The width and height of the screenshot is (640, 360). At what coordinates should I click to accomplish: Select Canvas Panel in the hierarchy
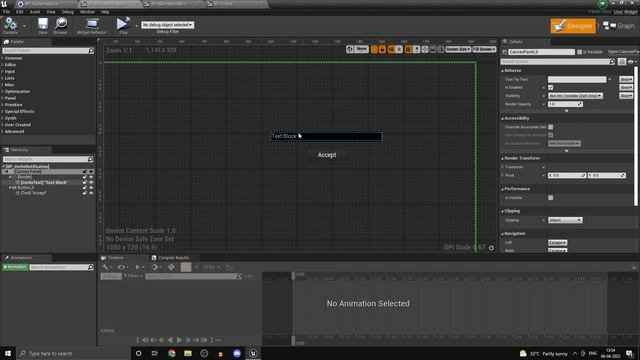click(28, 172)
